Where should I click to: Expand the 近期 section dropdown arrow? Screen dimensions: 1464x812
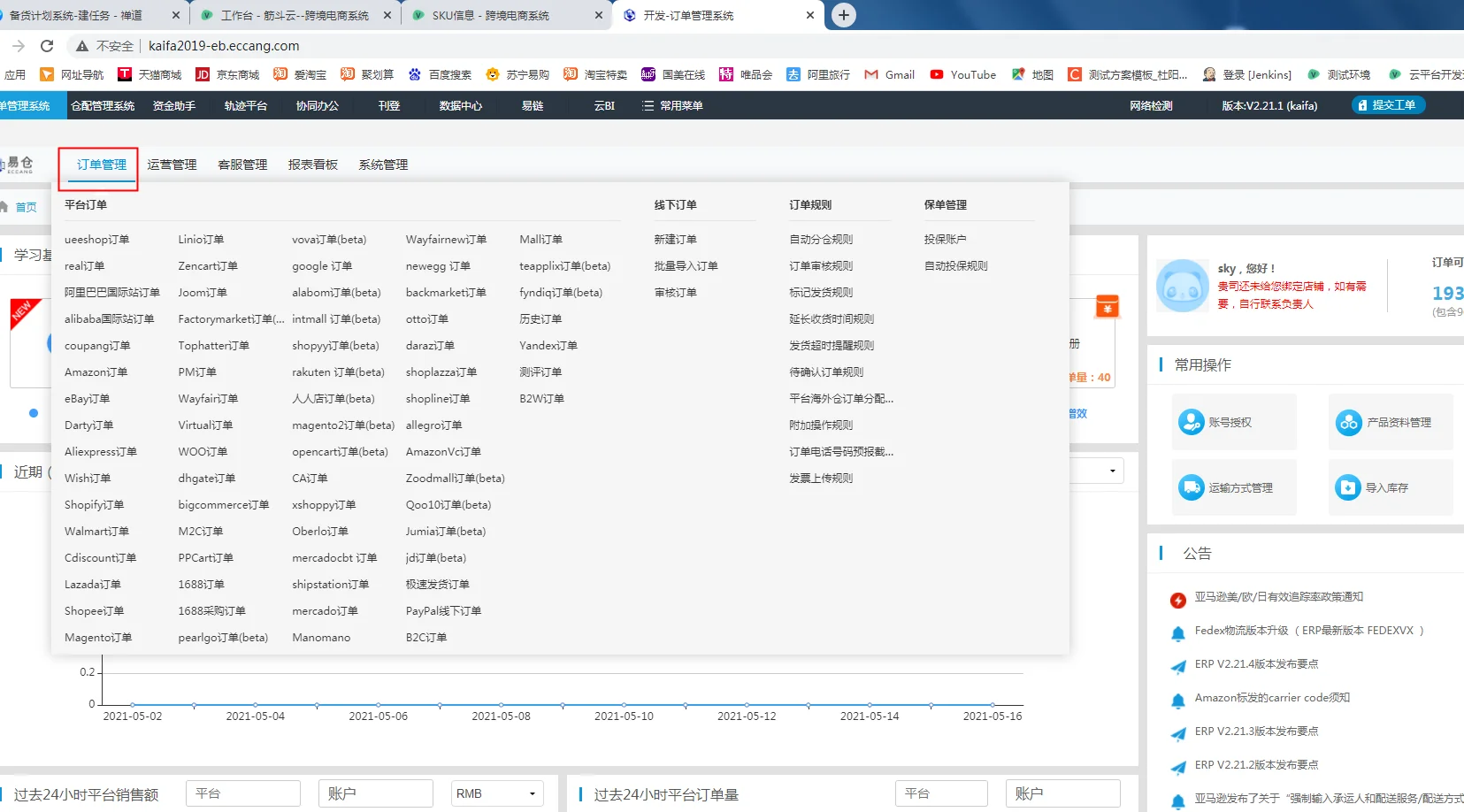tap(1112, 471)
